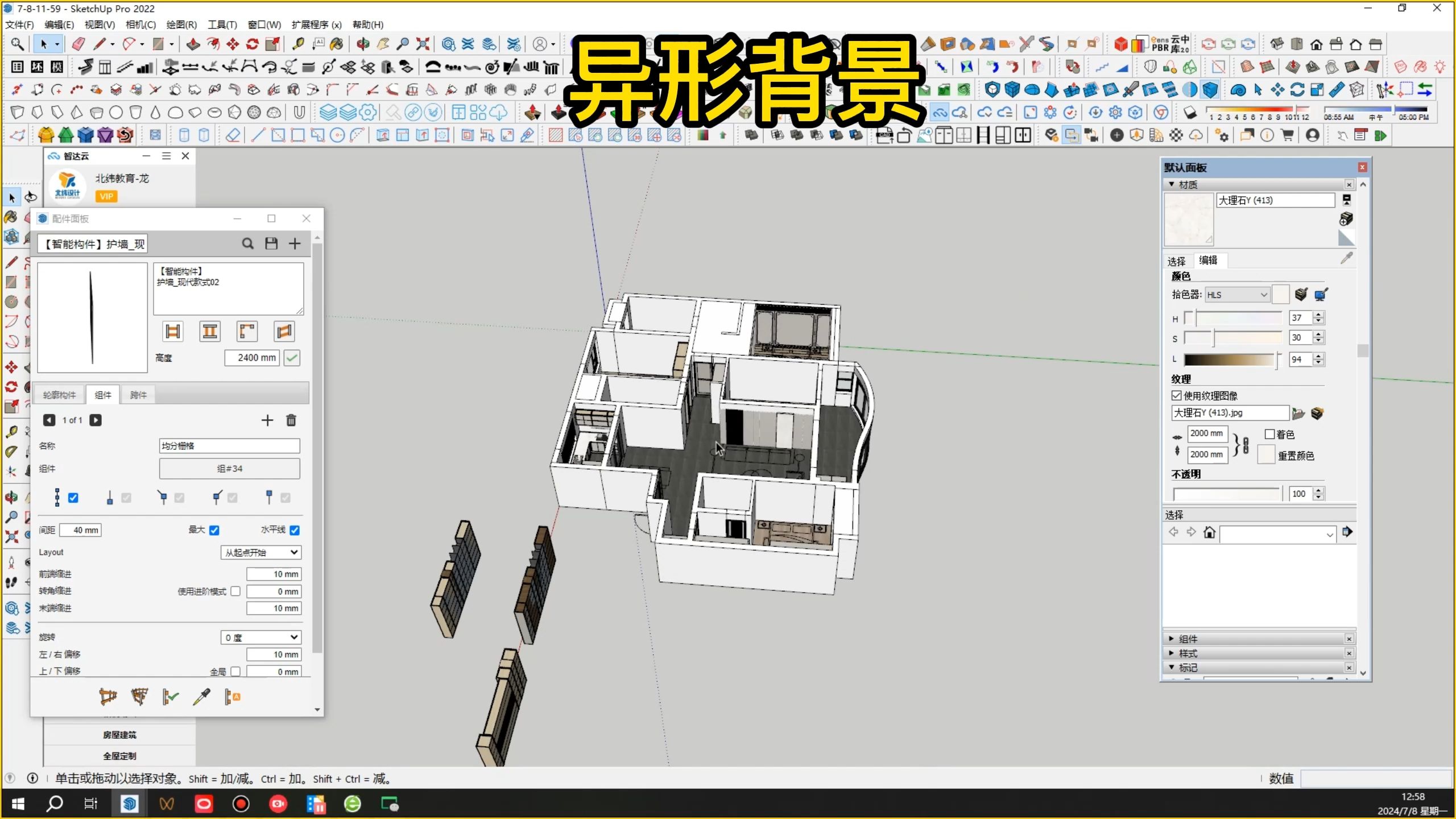Screen dimensions: 1456x819
Task: Click the sample paint eyedropper in the materials panel
Action: click(x=1347, y=258)
